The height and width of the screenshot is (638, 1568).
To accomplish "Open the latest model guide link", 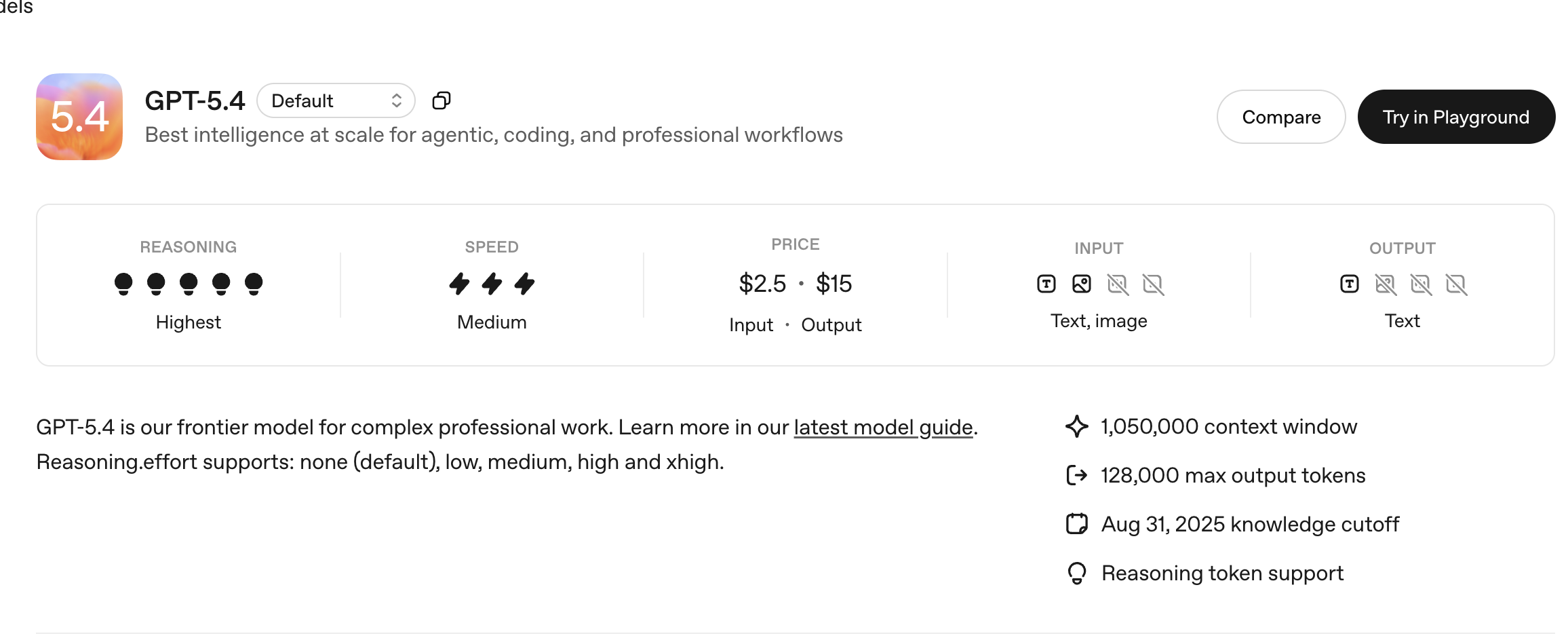I will [x=883, y=428].
